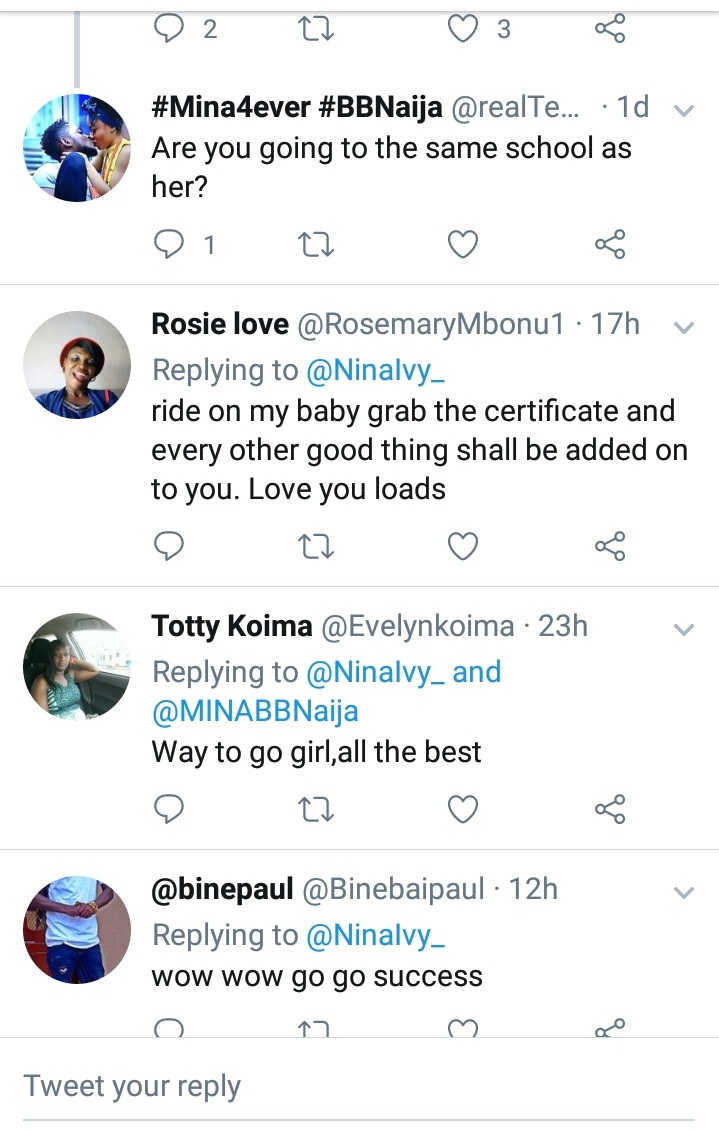Like the #Mina4ever #BBNaija tweet
The width and height of the screenshot is (719, 1131).
coord(462,244)
